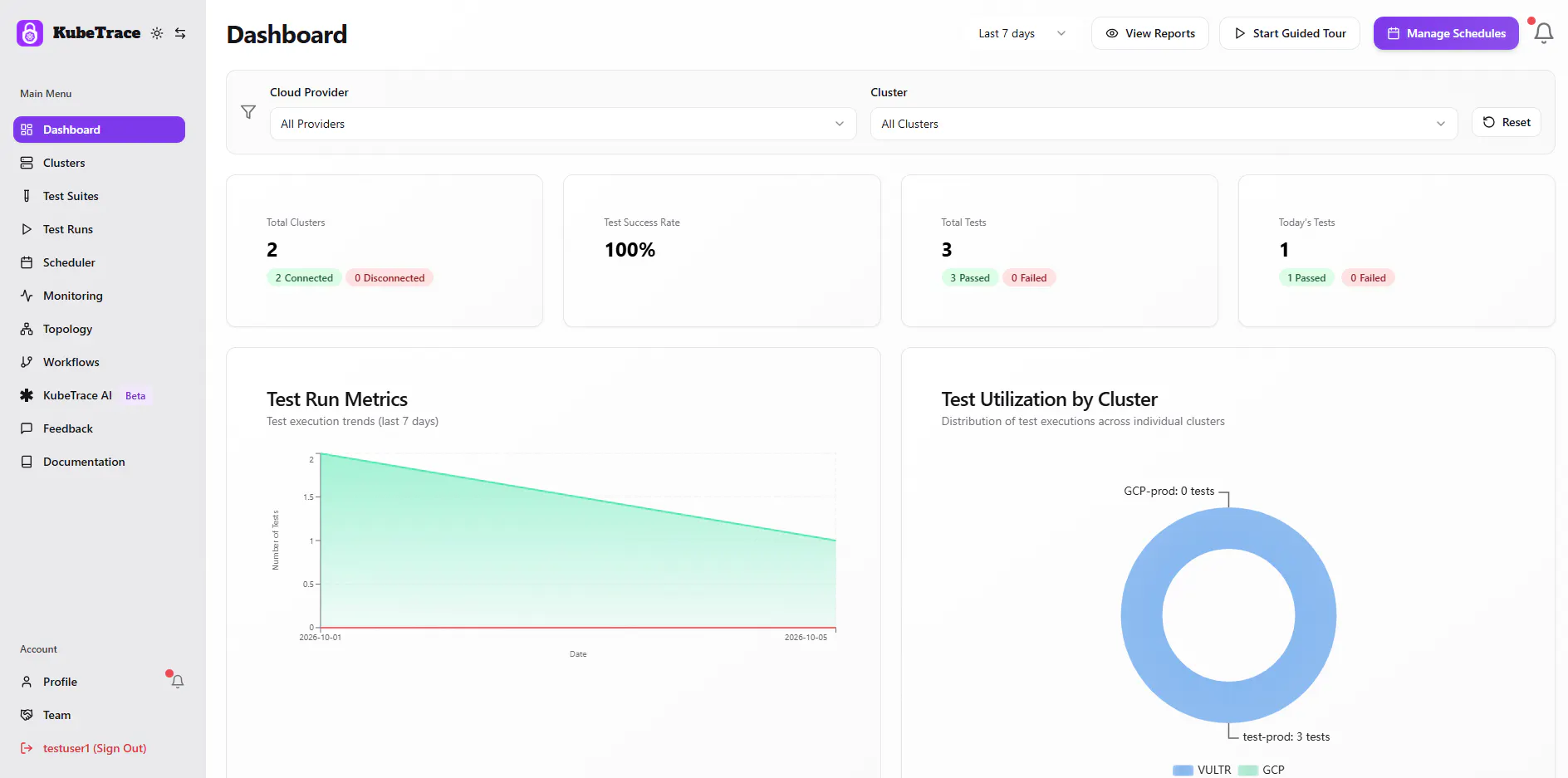Start the Guided Tour
This screenshot has width=1568, height=778.
point(1290,33)
